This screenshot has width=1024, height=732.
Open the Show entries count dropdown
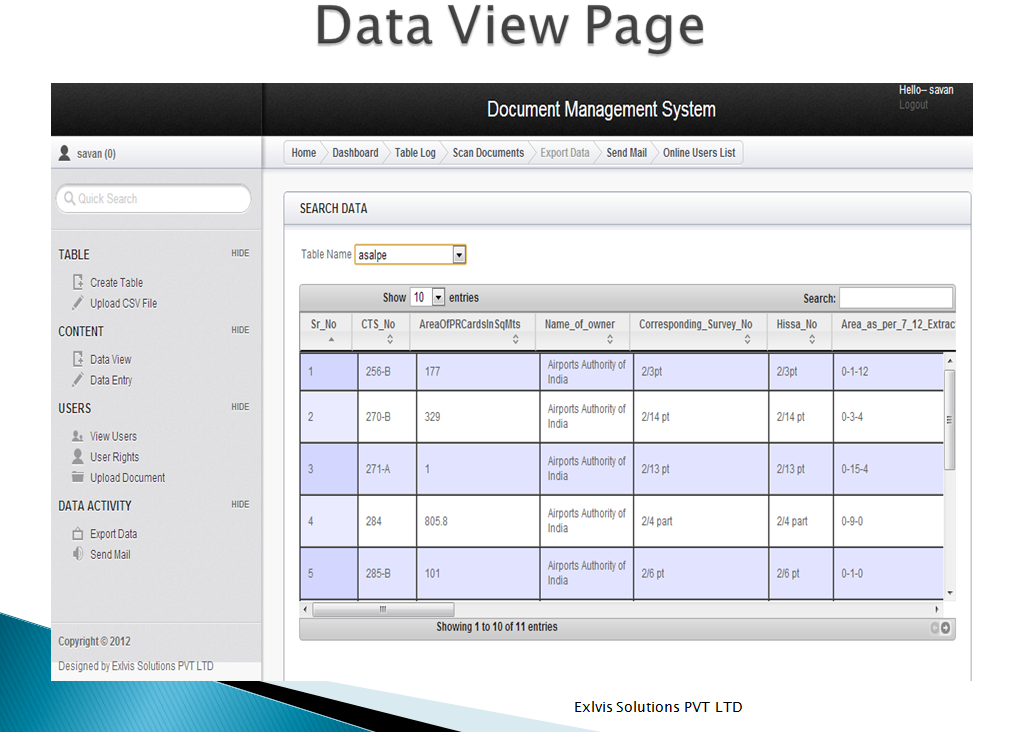coord(427,297)
